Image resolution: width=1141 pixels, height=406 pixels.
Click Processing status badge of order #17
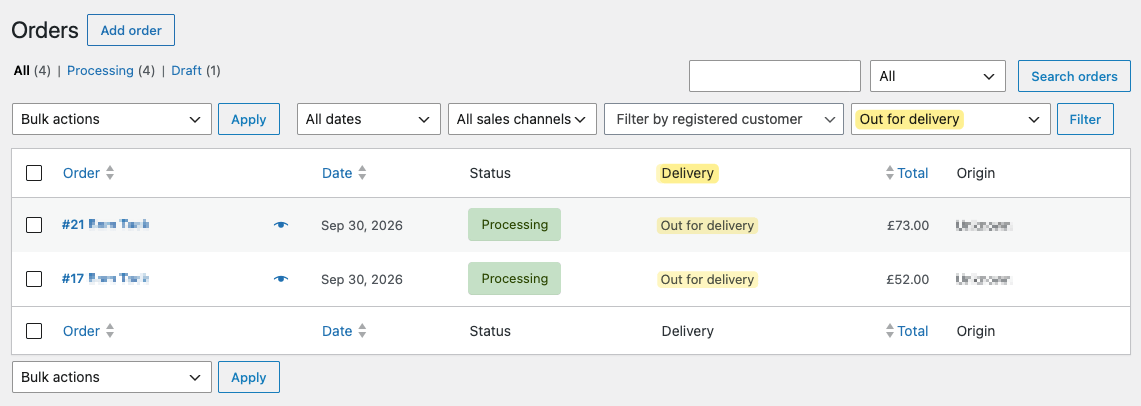pyautogui.click(x=514, y=279)
